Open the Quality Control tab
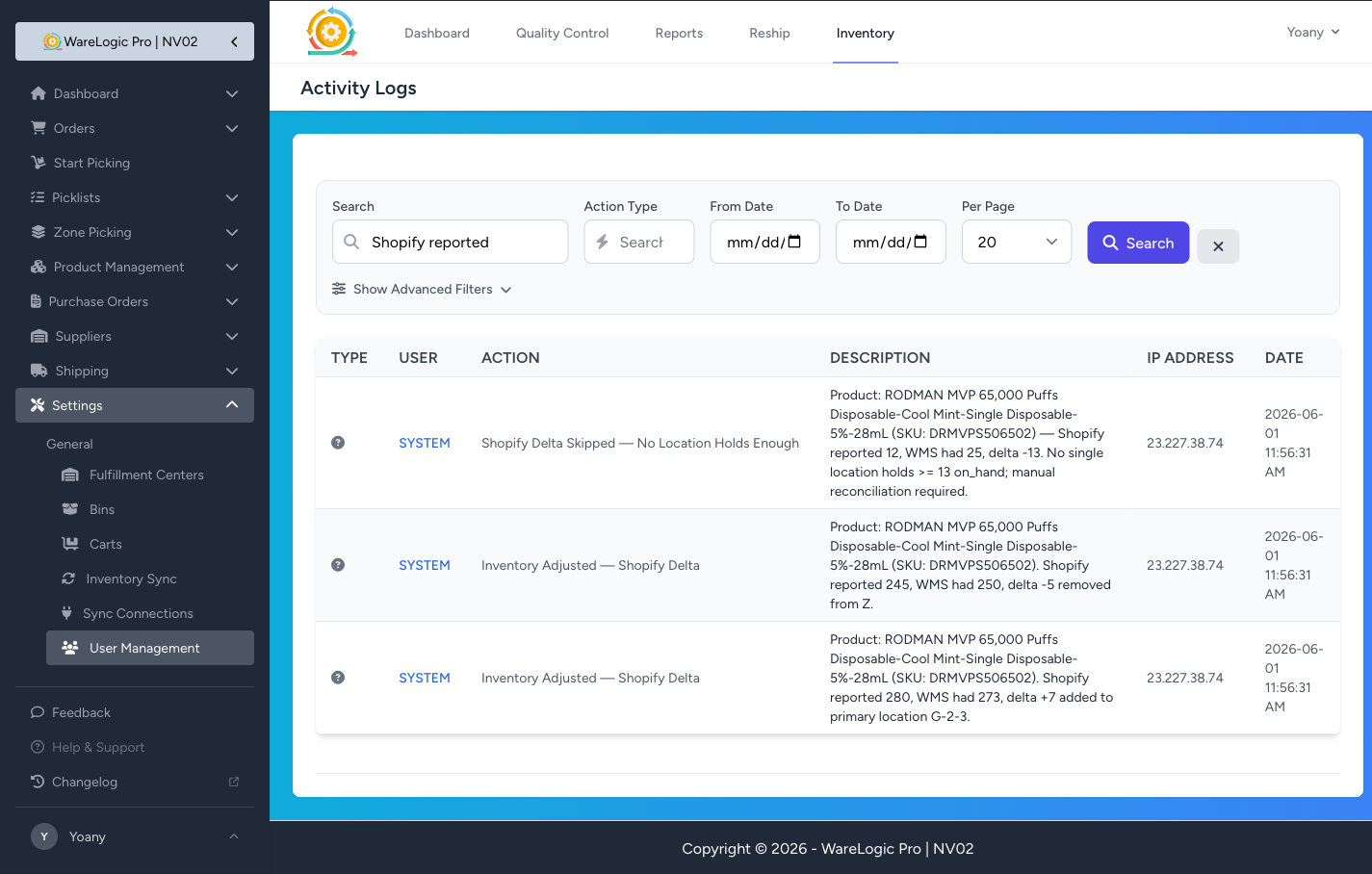 point(562,33)
